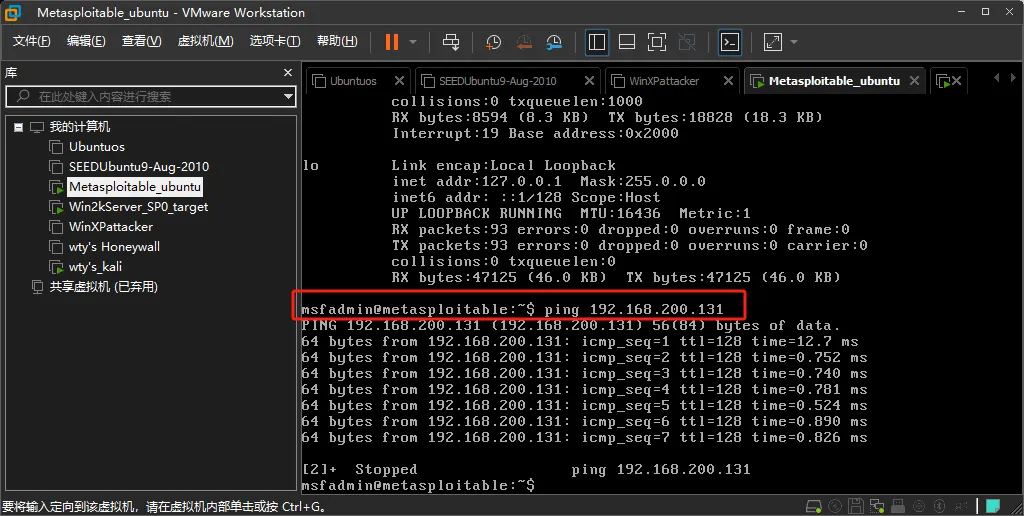Image resolution: width=1024 pixels, height=516 pixels.
Task: Take a snapshot using the clock-plus icon
Action: tap(493, 42)
